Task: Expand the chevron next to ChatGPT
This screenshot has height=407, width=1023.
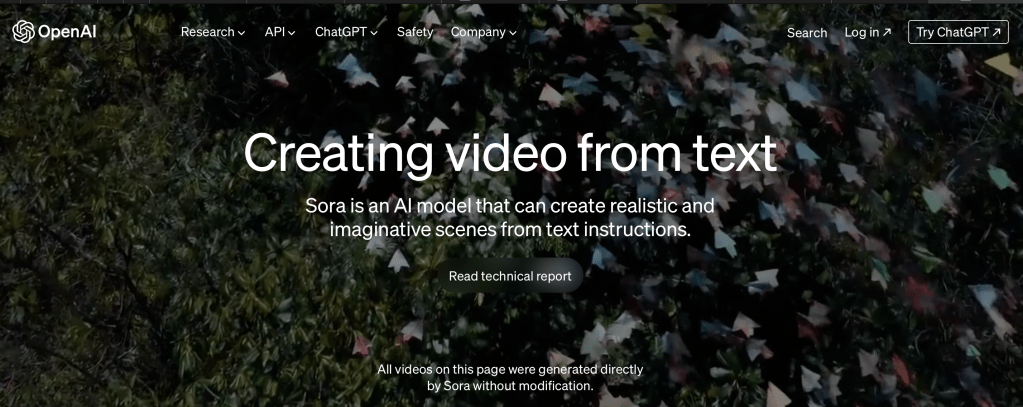Action: (374, 33)
